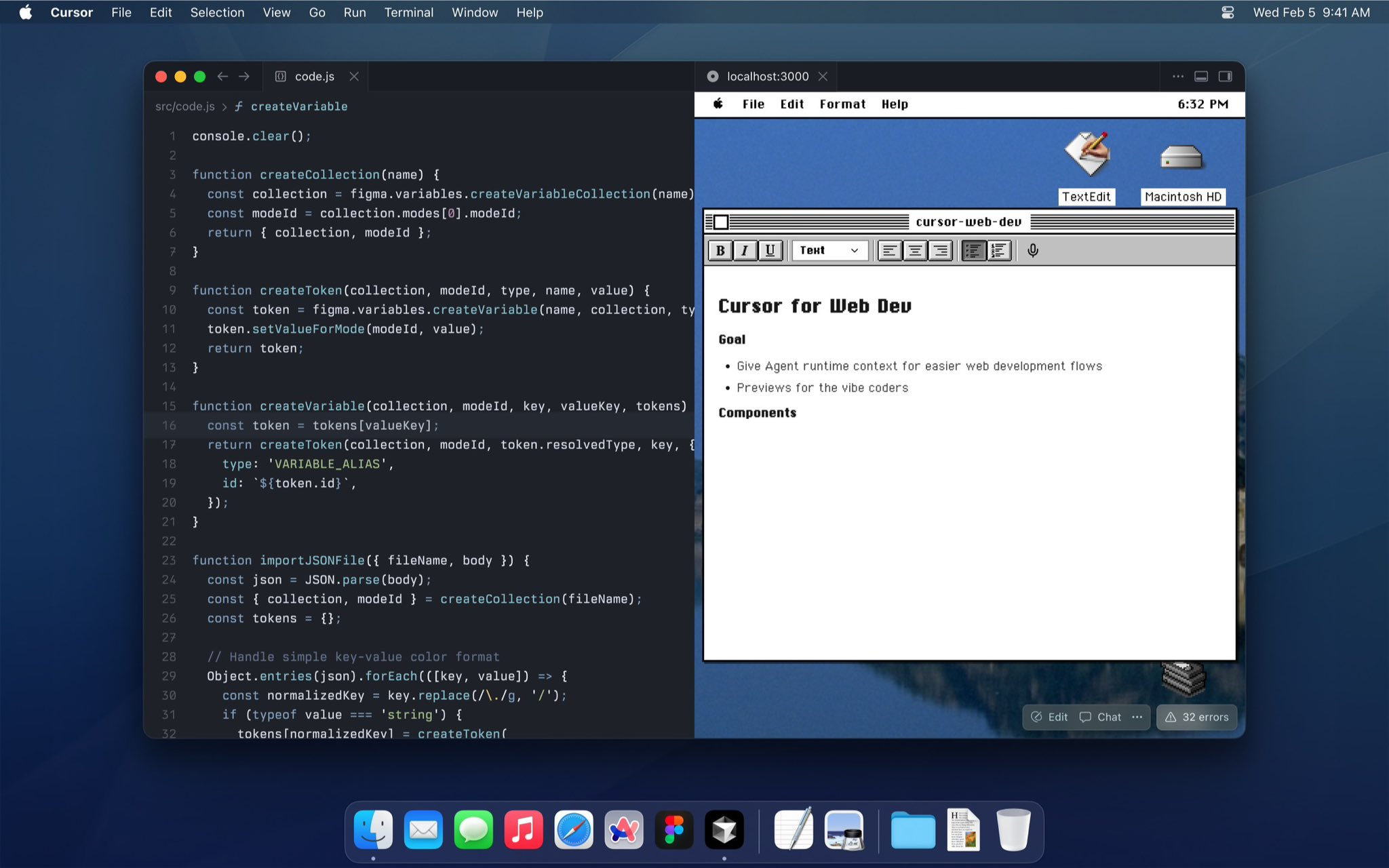Click the Chat button in preview overlay

click(1100, 717)
